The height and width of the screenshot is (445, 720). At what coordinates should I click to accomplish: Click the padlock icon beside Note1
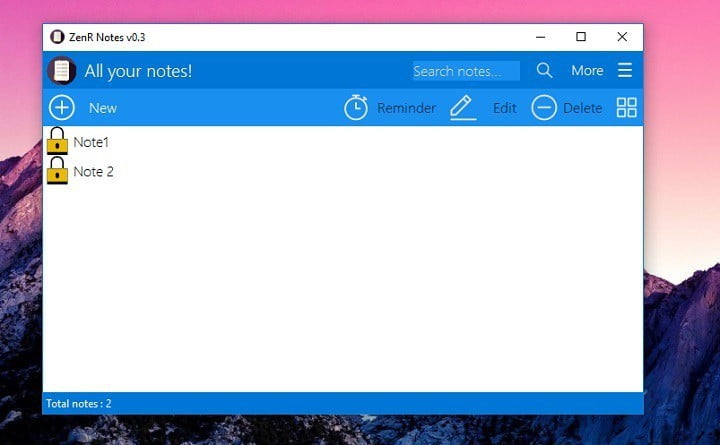(57, 142)
